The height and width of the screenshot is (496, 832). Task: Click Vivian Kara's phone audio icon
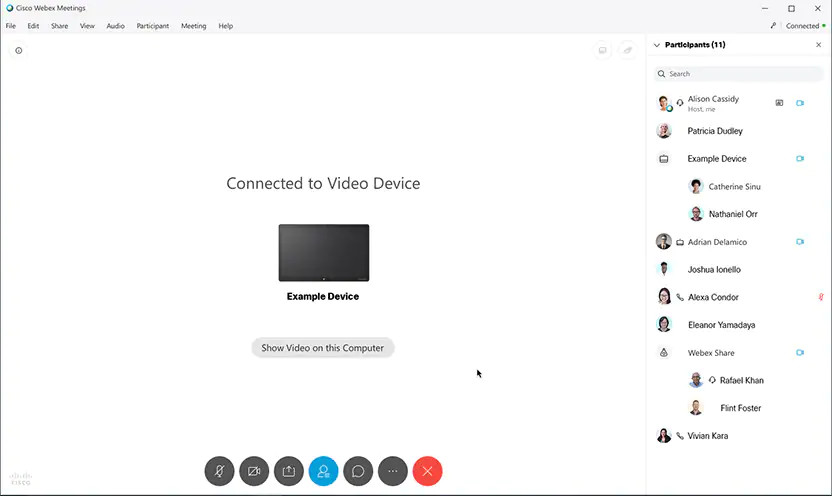[x=680, y=436]
